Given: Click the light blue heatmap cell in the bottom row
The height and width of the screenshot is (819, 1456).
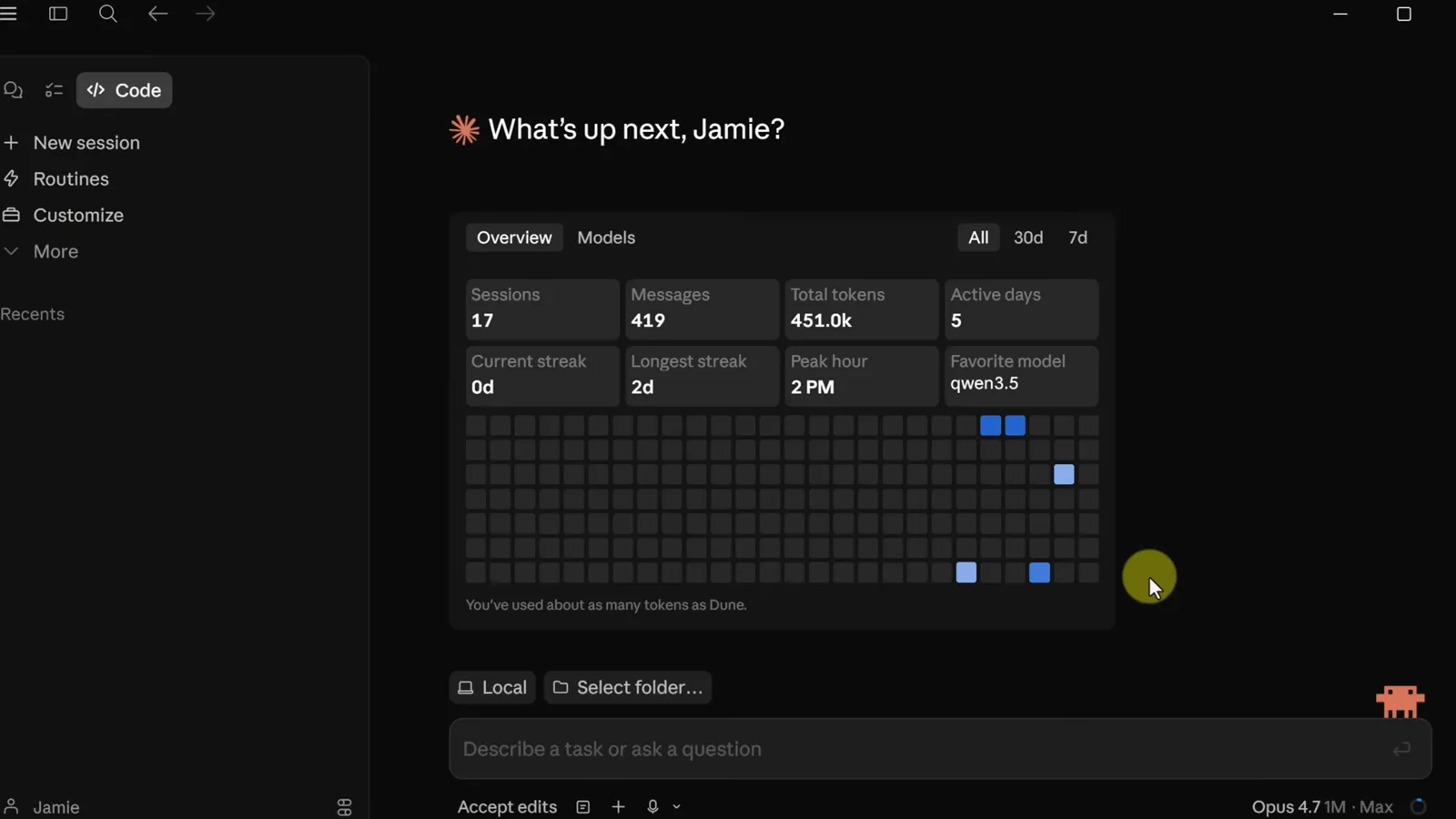Looking at the screenshot, I should click(x=966, y=572).
